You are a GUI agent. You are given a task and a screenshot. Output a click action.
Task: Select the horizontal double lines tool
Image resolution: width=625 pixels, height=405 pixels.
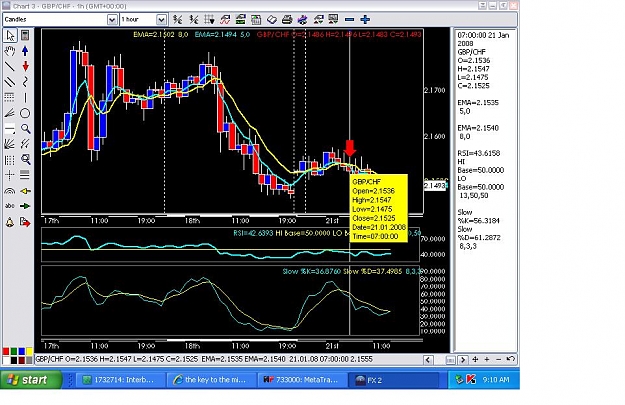[x=25, y=175]
